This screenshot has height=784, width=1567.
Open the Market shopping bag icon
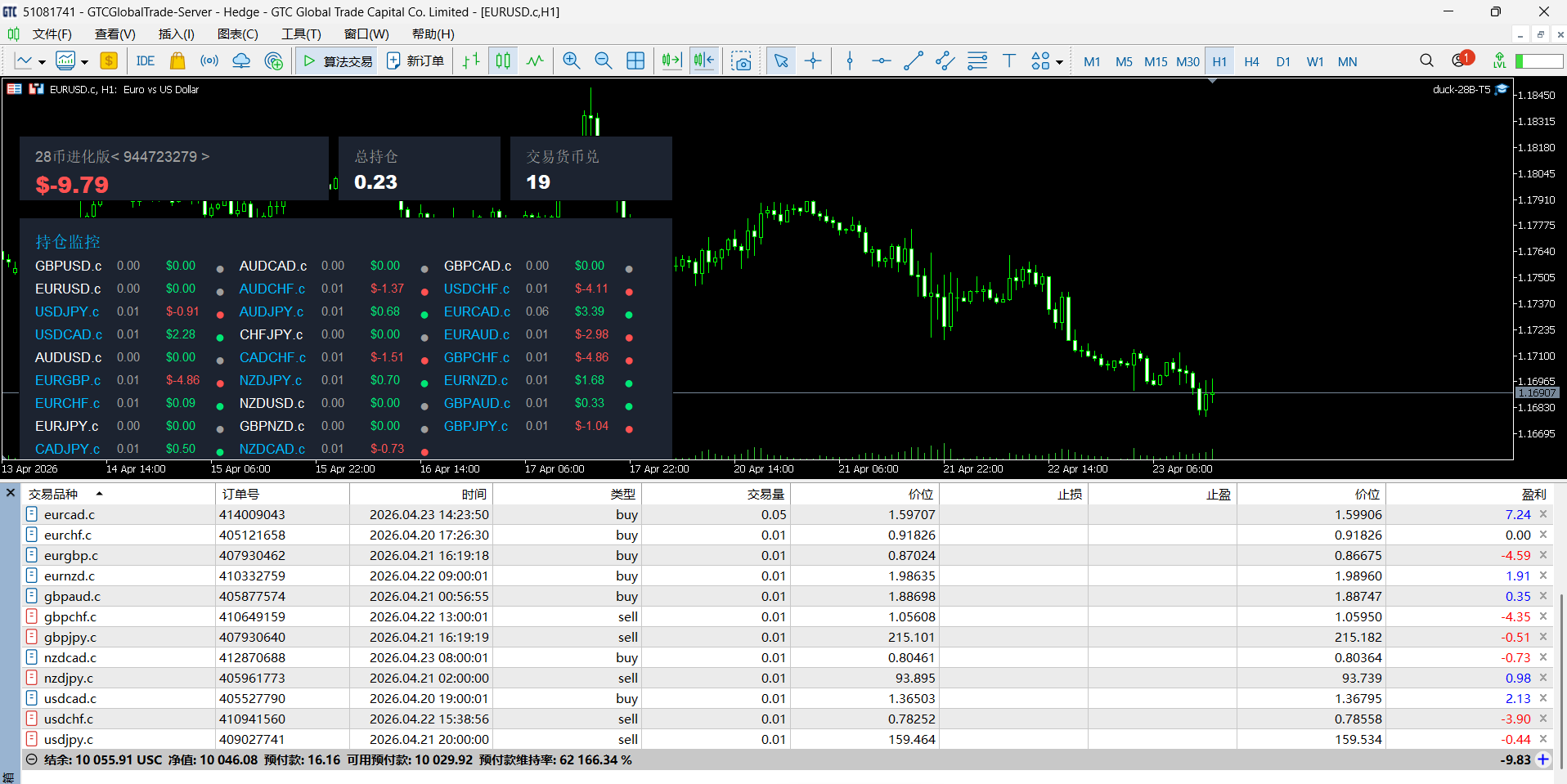point(177,61)
